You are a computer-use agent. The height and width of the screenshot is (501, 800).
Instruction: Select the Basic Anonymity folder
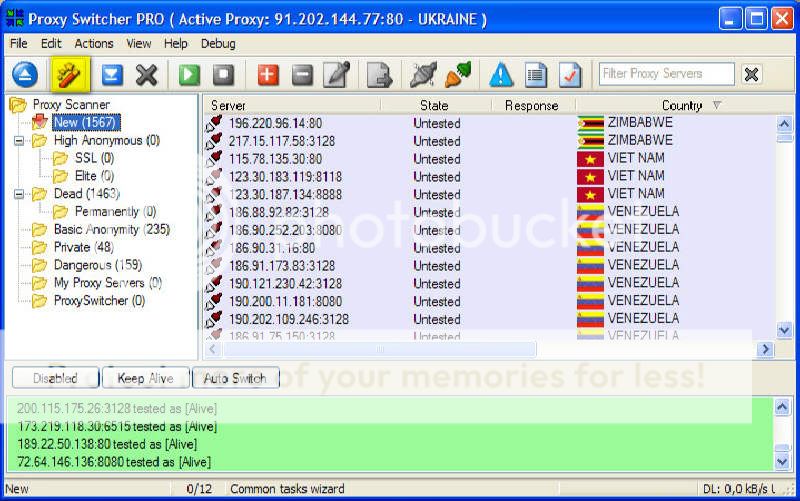(x=111, y=229)
